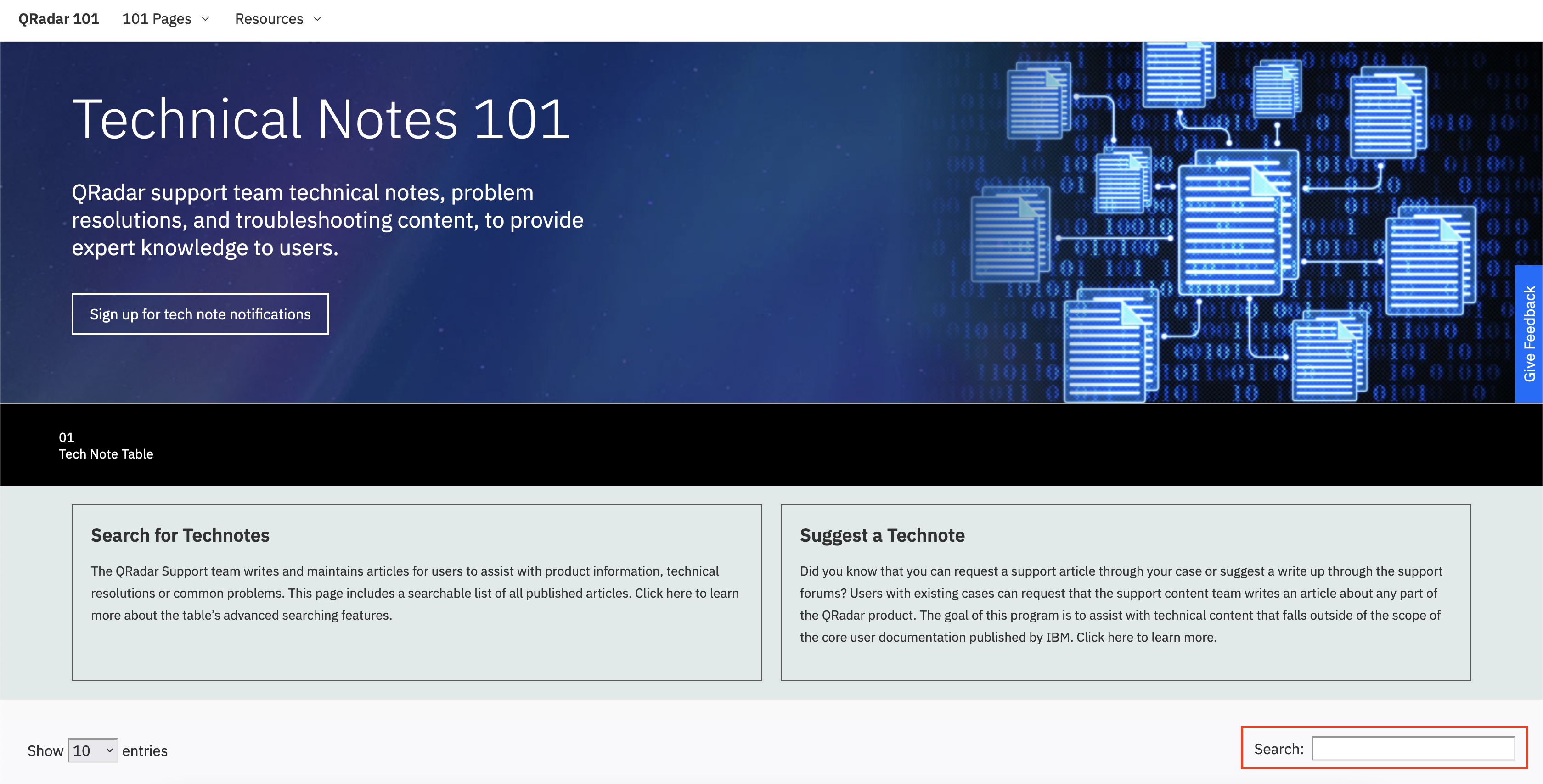
Task: Select the Search for Technotes card
Action: tap(417, 592)
